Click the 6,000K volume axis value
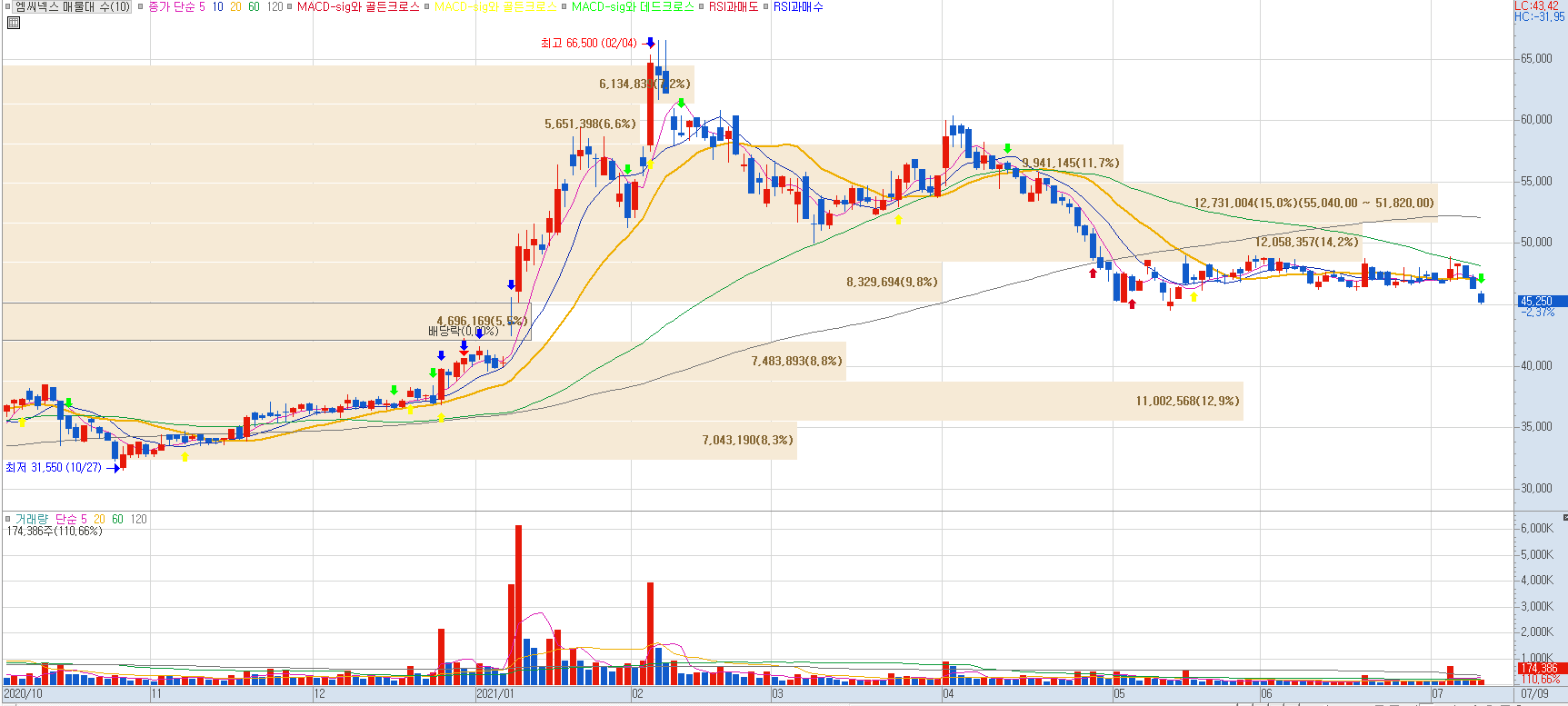 click(x=1536, y=529)
